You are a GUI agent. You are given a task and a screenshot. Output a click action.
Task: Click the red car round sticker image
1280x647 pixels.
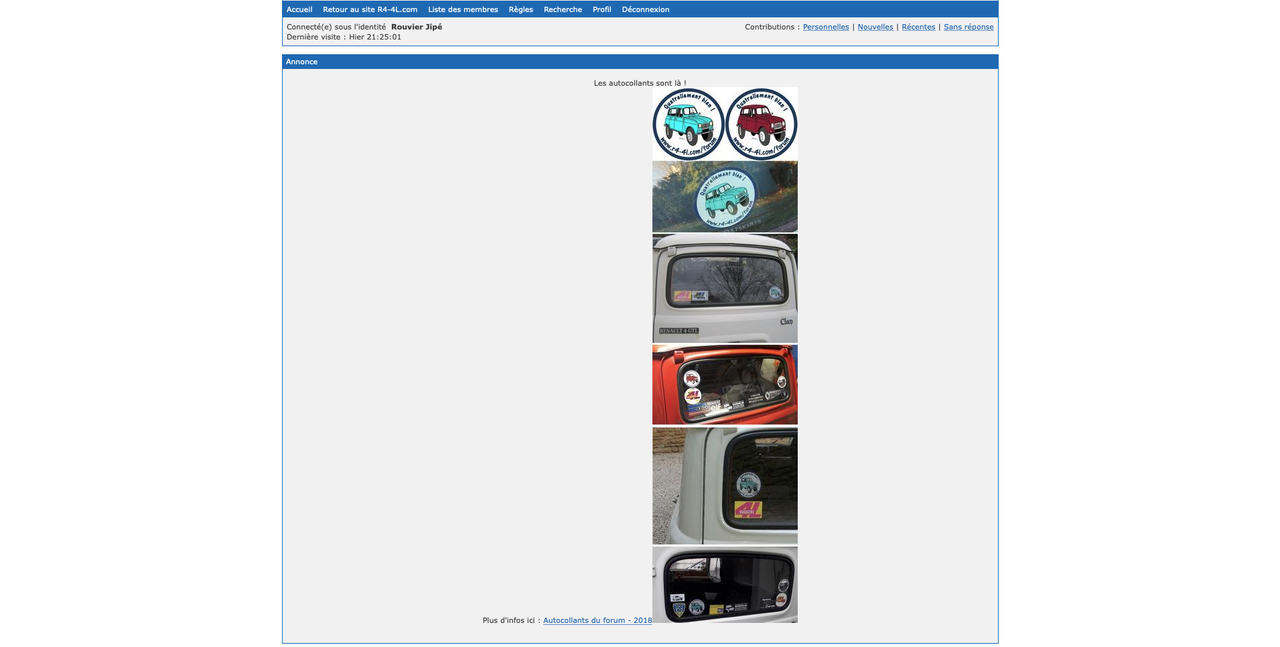[761, 124]
